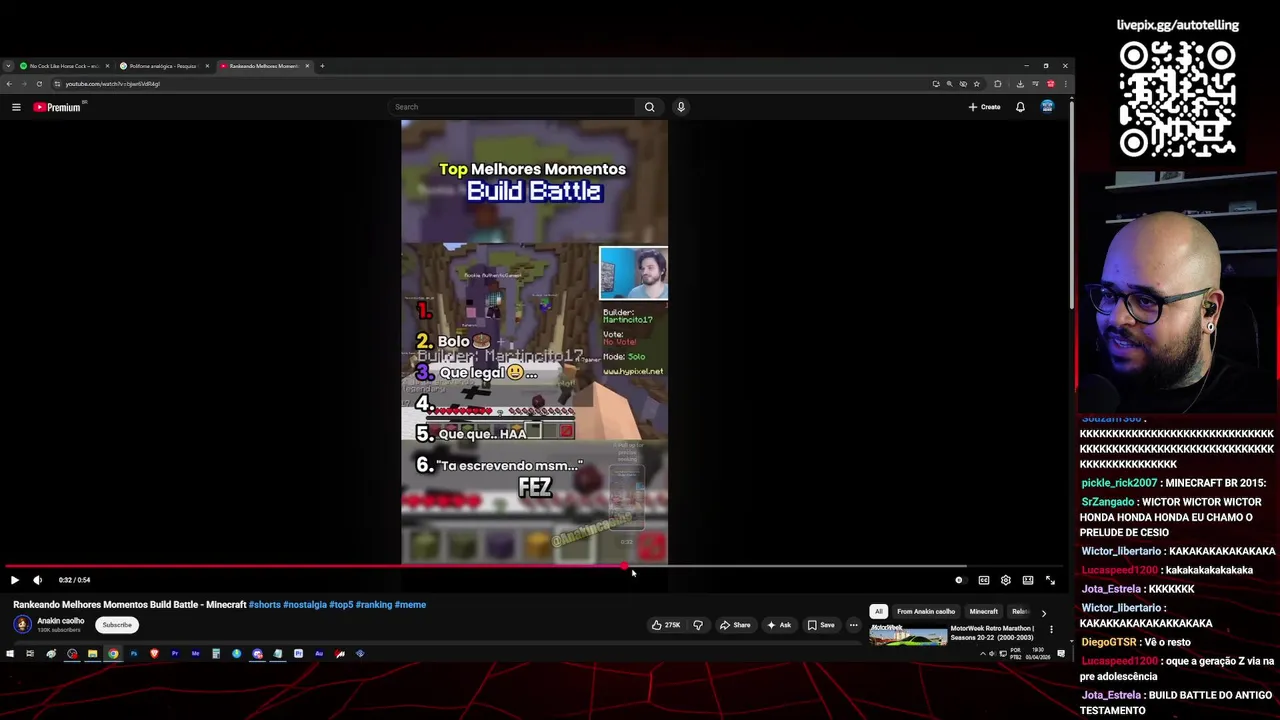Open more actions three-dot menu
The height and width of the screenshot is (720, 1280).
click(x=853, y=625)
